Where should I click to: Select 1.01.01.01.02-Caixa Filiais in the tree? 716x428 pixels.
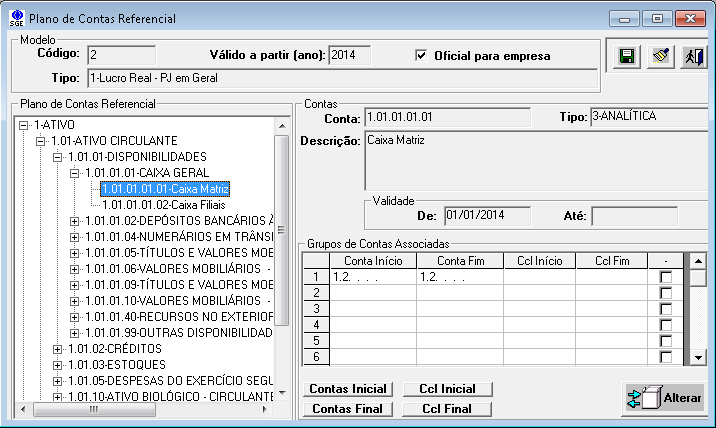150,204
